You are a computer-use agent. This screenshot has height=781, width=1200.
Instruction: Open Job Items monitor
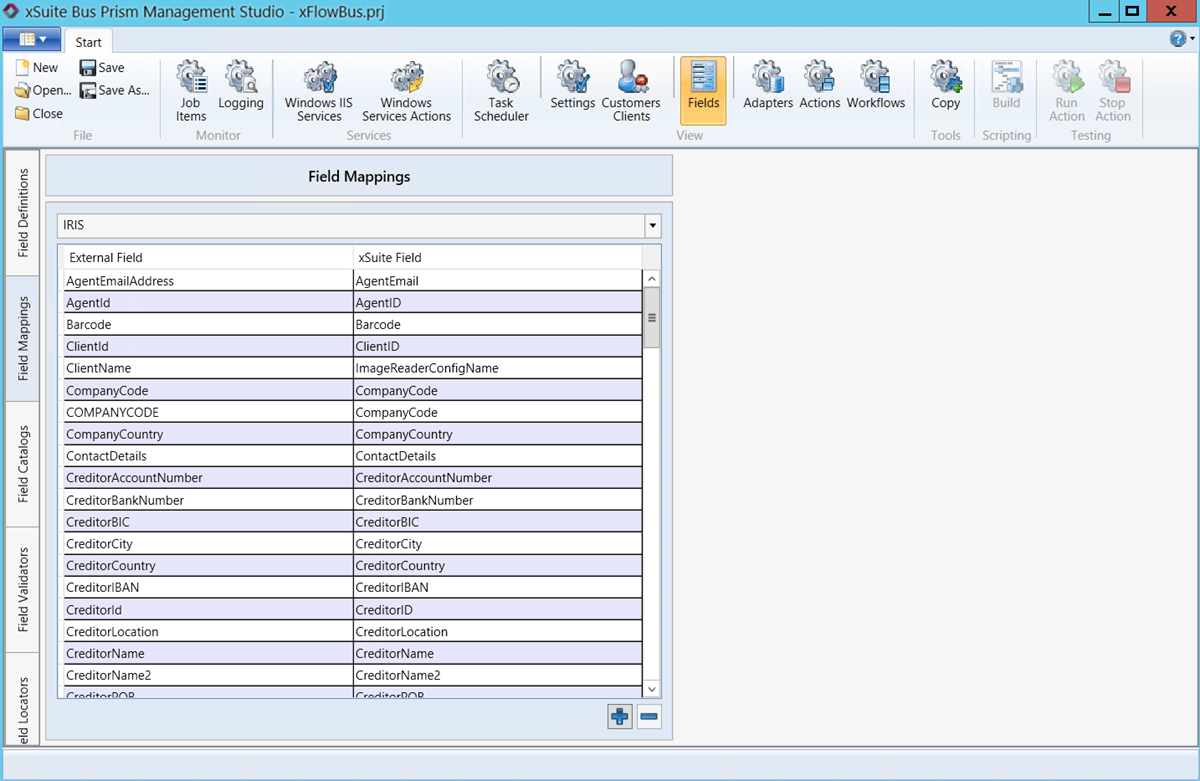[191, 90]
